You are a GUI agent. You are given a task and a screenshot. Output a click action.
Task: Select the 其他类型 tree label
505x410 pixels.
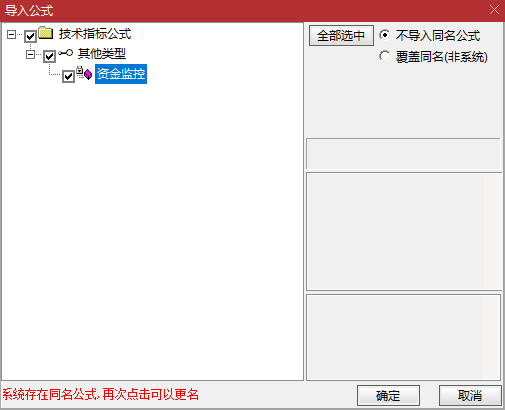tap(102, 54)
